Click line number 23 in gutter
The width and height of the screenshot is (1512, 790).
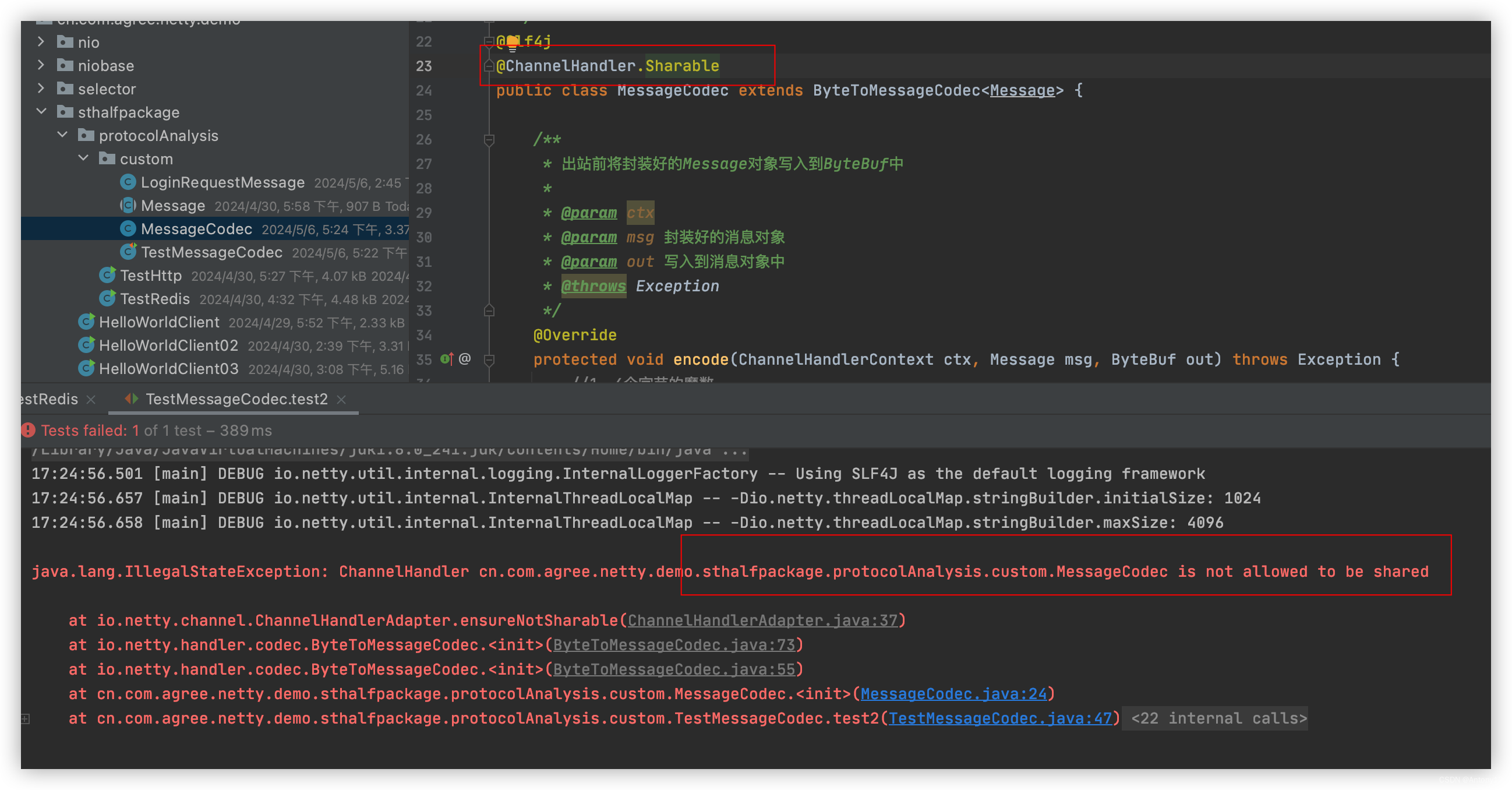[x=424, y=66]
